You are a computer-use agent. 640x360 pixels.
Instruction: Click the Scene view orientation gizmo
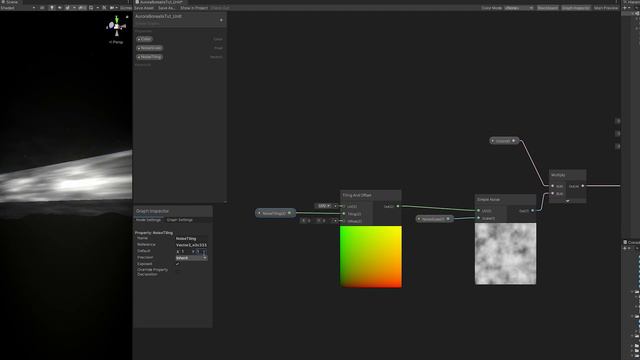(x=116, y=27)
